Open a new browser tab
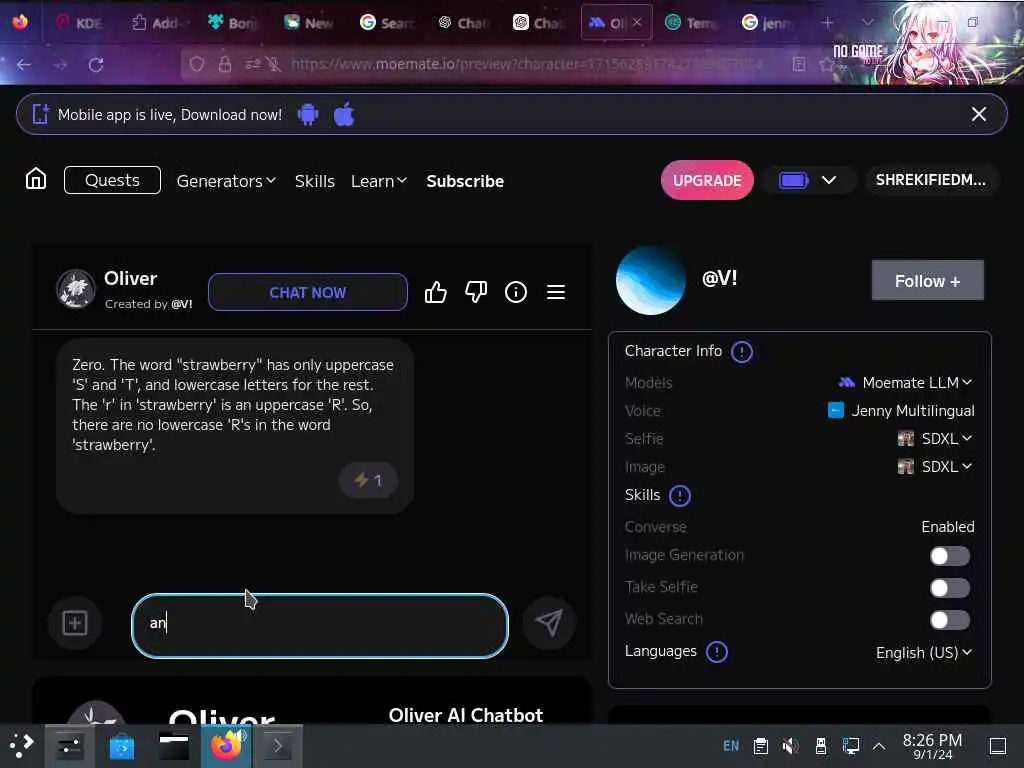This screenshot has width=1024, height=768. coord(827,23)
